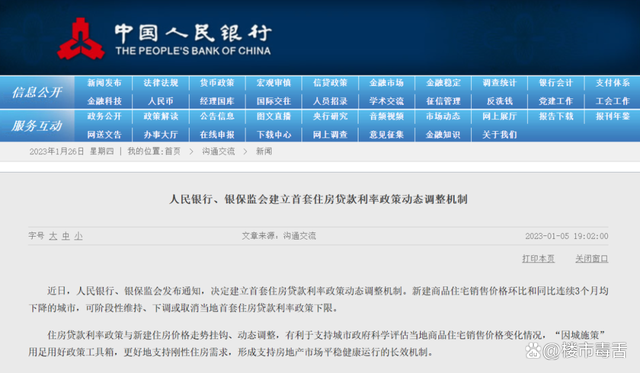Select 法律法规 in navigation bar
Viewport: 640px width, 373px height.
point(161,83)
